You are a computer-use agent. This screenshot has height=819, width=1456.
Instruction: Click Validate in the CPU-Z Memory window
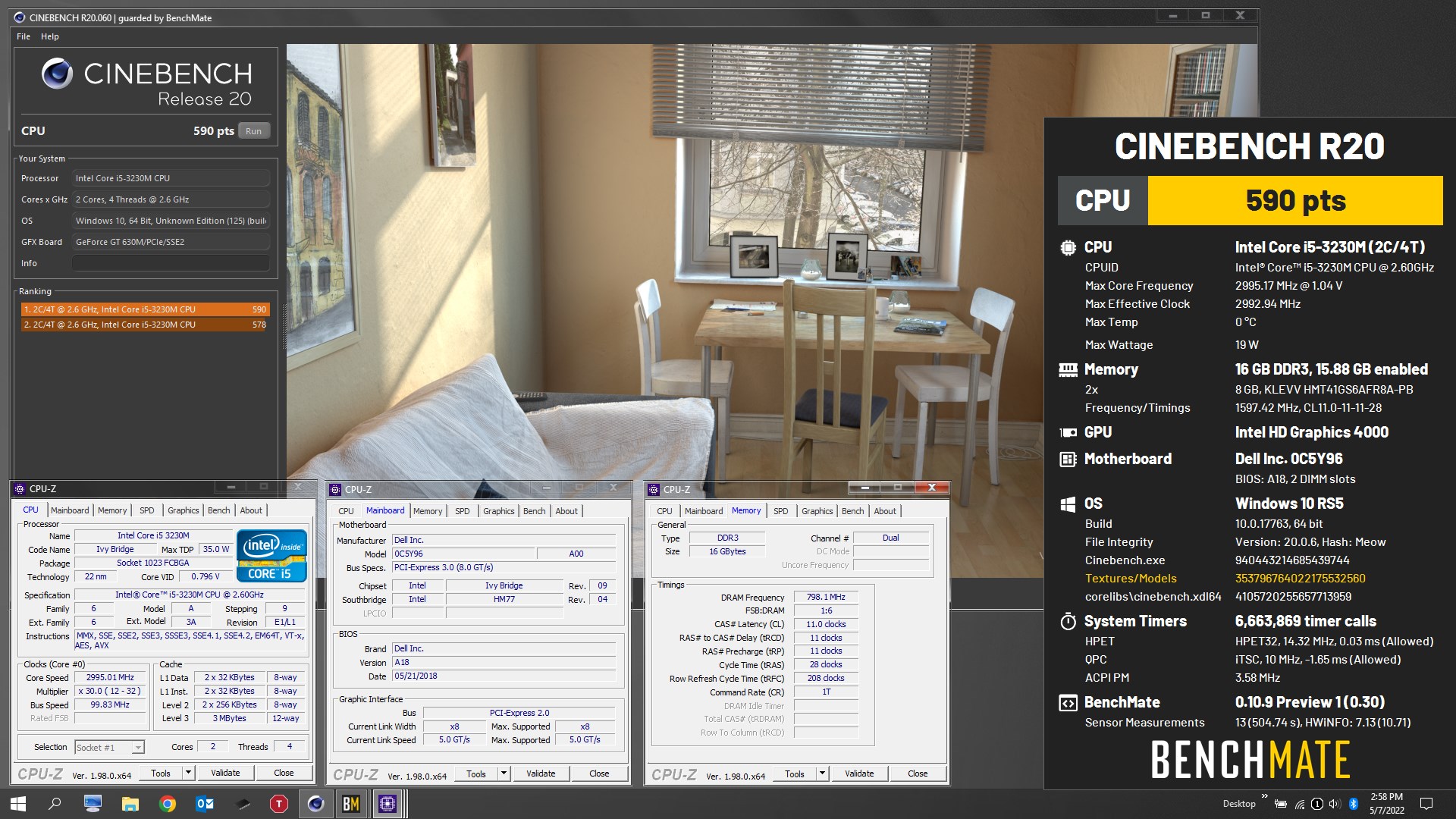(859, 773)
